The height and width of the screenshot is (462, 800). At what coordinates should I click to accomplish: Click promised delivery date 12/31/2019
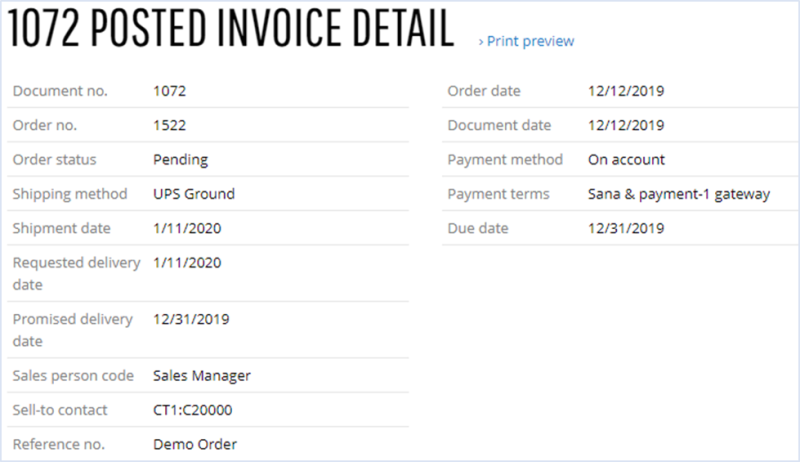tap(191, 320)
